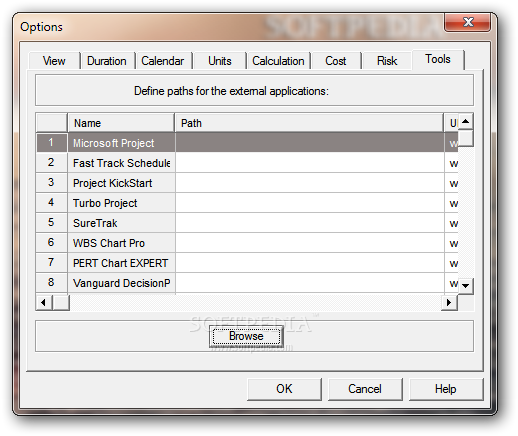Click the horizontal scrollbar thumb
The height and width of the screenshot is (436, 518).
pyautogui.click(x=61, y=303)
